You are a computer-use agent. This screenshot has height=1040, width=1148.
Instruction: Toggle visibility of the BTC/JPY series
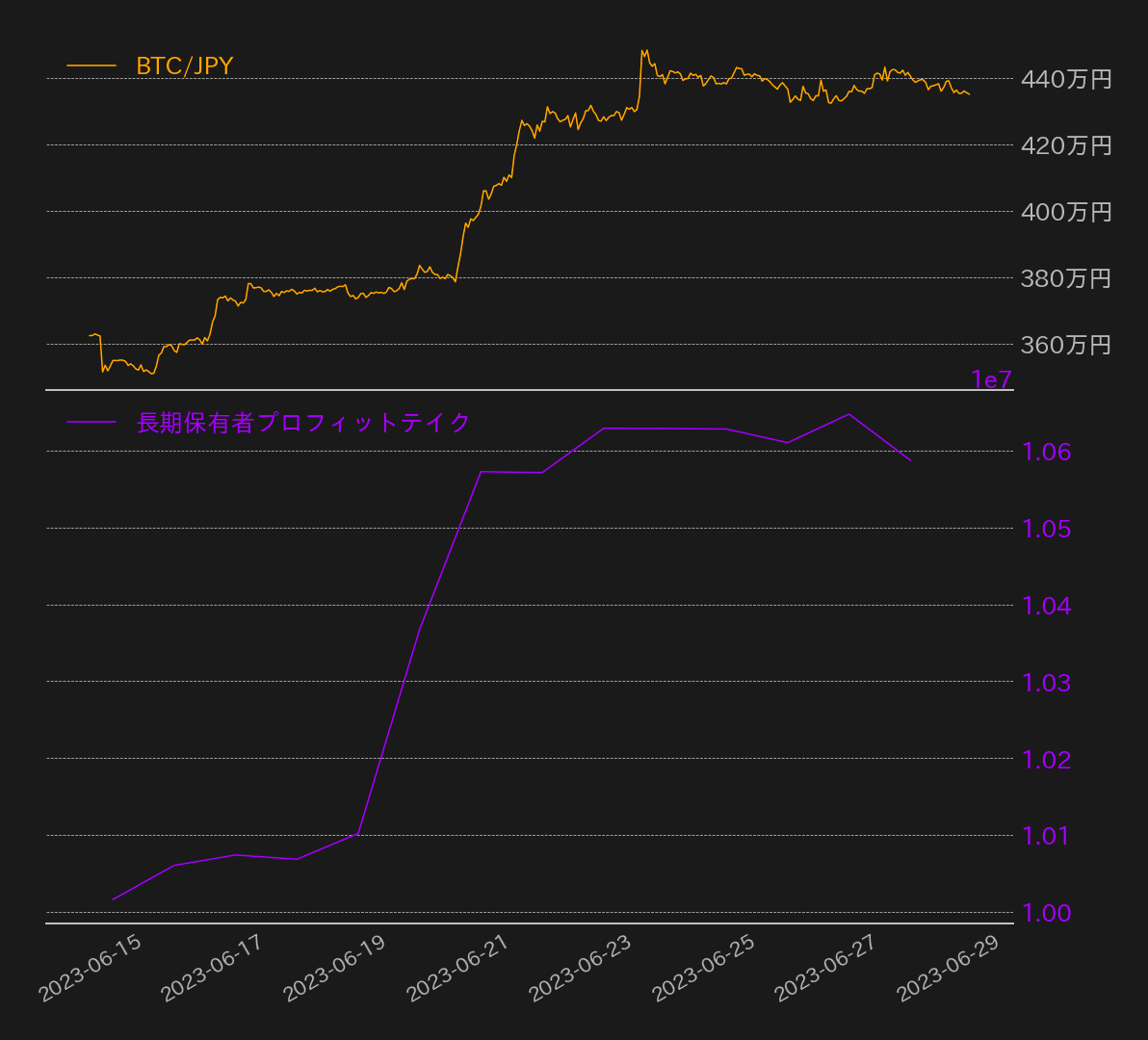184,67
